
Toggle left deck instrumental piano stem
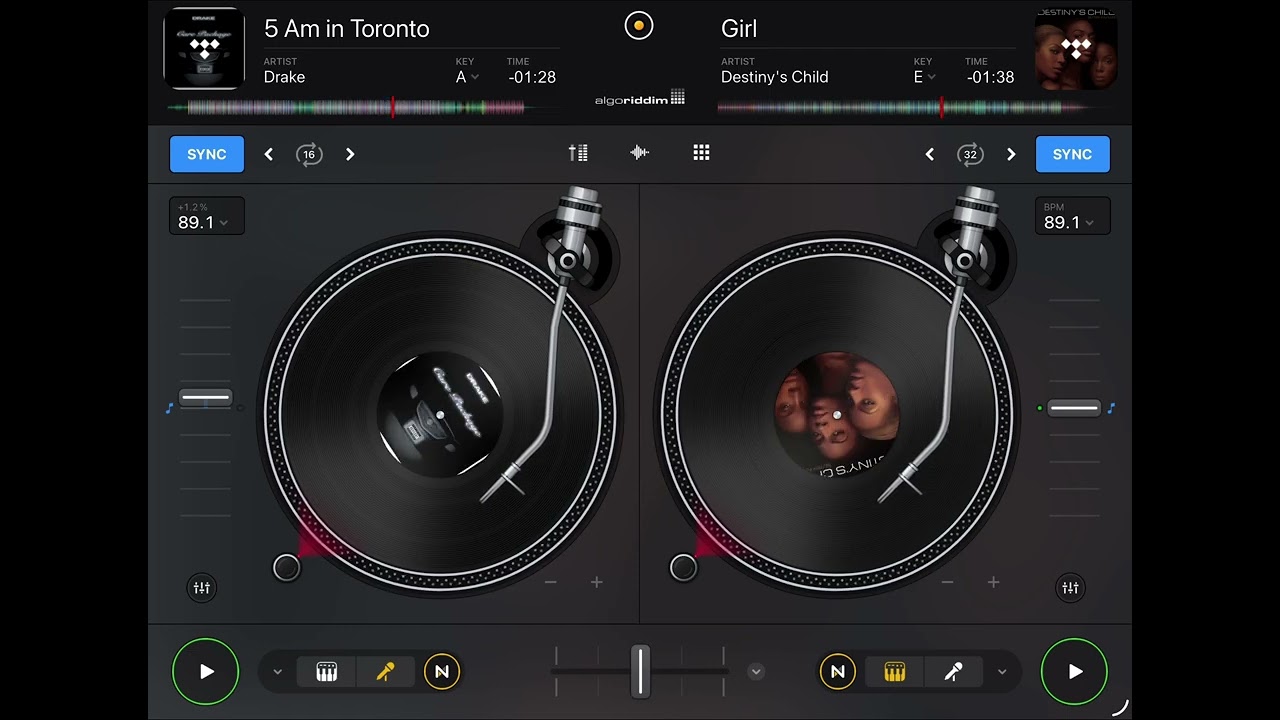click(326, 672)
